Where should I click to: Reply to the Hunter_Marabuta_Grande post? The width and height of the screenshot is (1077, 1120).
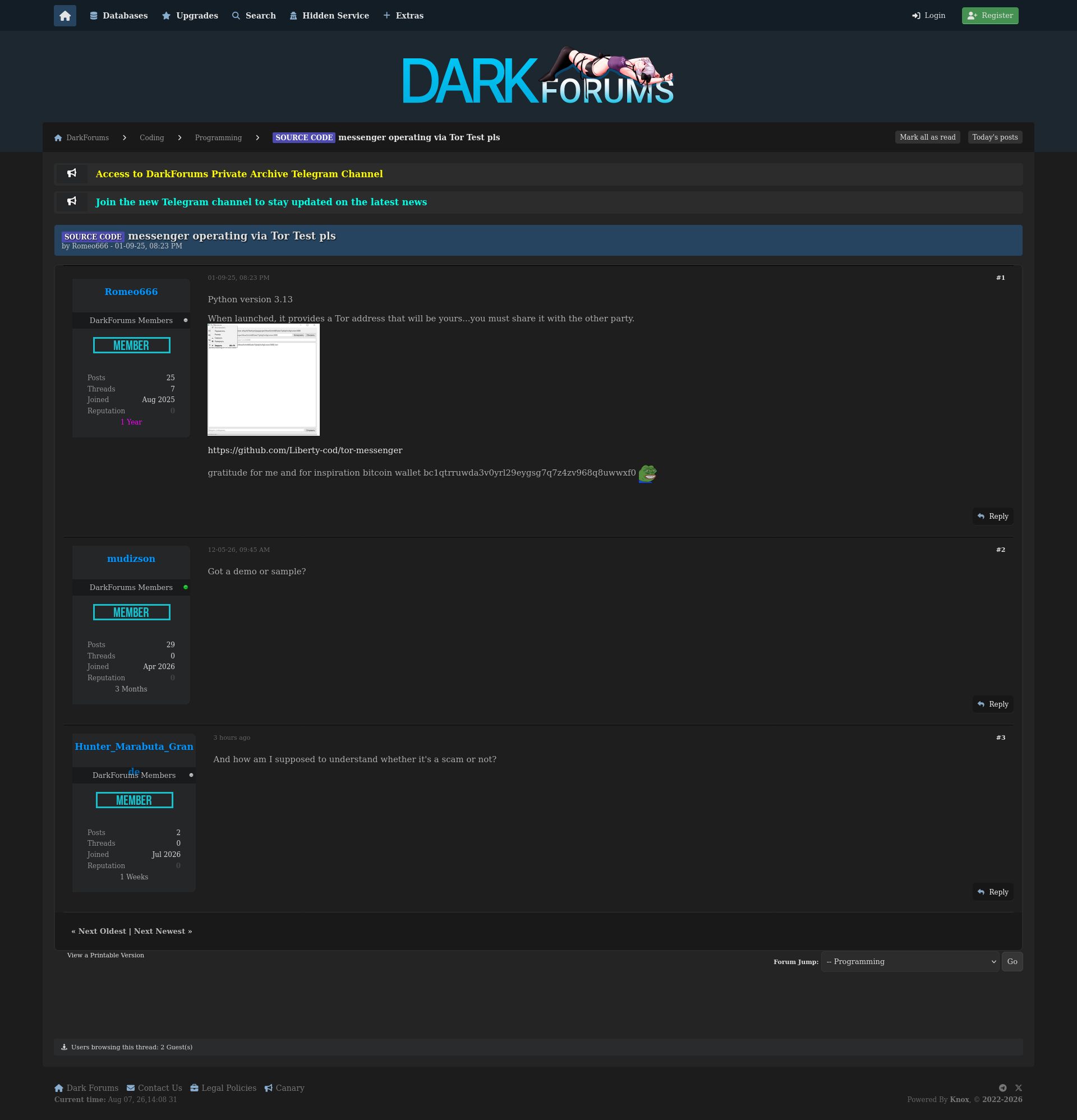click(993, 892)
